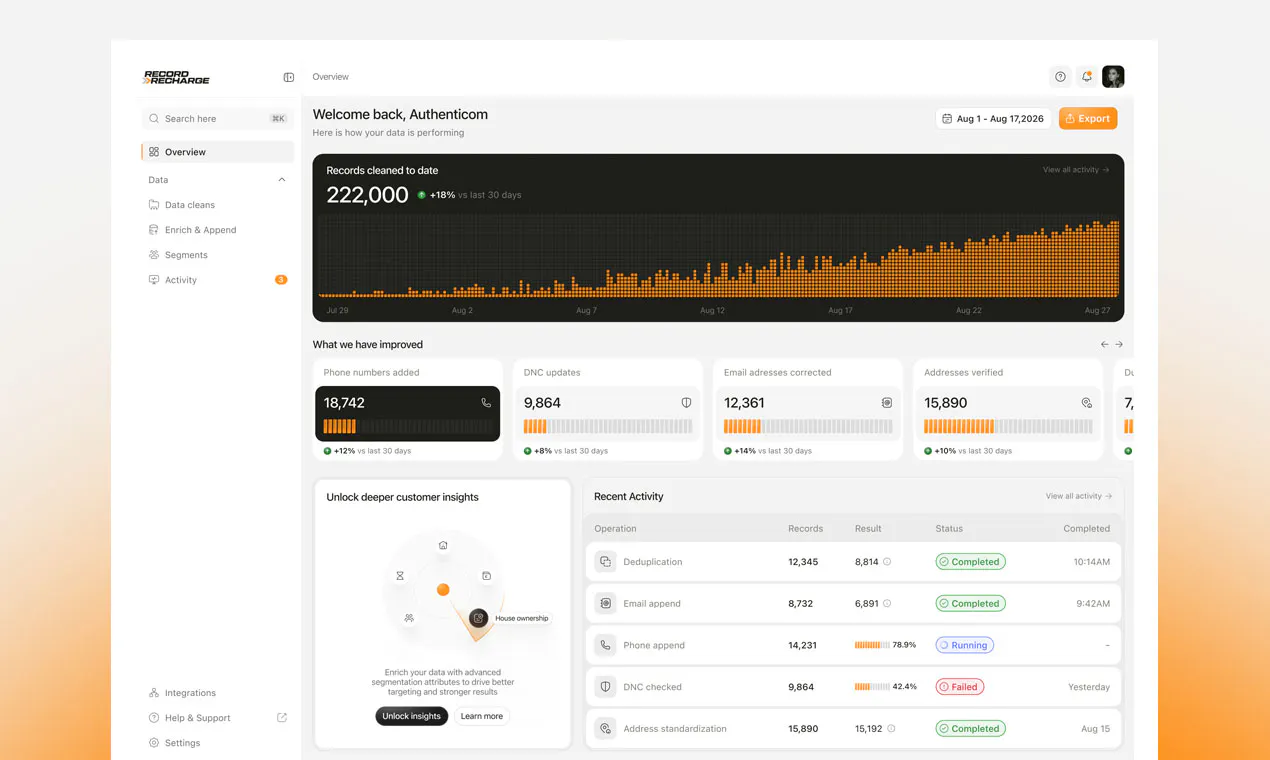1270x760 pixels.
Task: Collapse the Data section chevron
Action: pyautogui.click(x=282, y=180)
